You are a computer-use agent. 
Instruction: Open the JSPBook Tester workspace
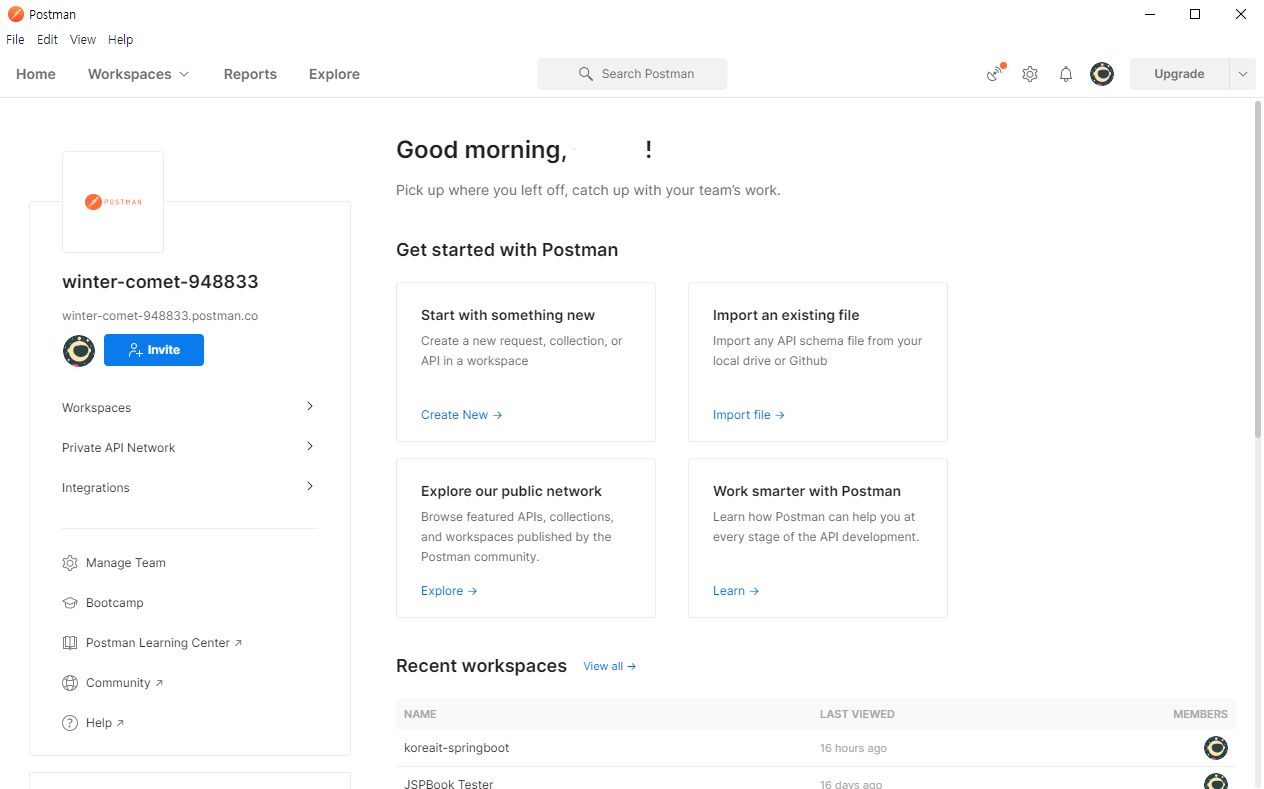click(x=449, y=784)
